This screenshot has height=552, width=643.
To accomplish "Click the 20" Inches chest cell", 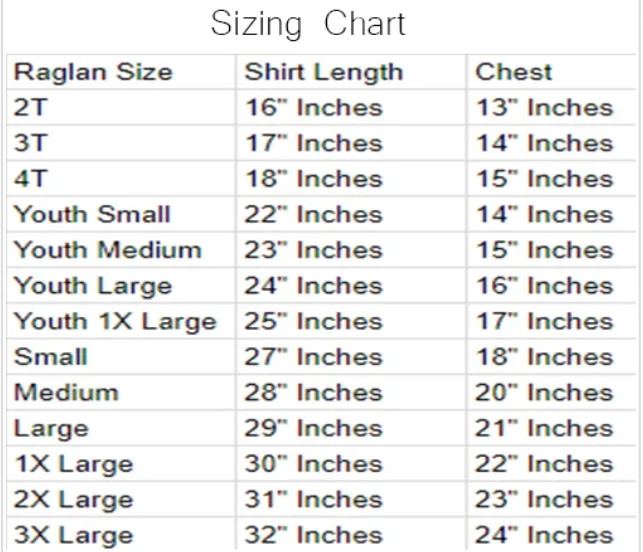I will coord(544,393).
